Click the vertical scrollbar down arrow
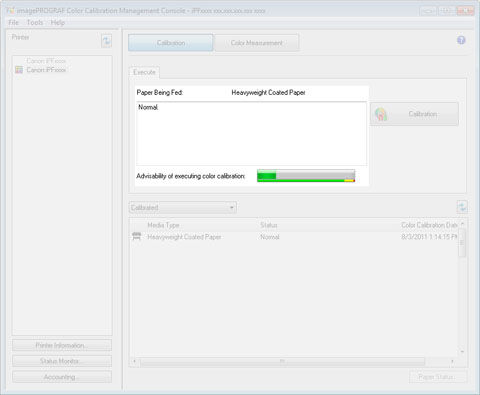Image resolution: width=480 pixels, height=395 pixels. click(462, 352)
